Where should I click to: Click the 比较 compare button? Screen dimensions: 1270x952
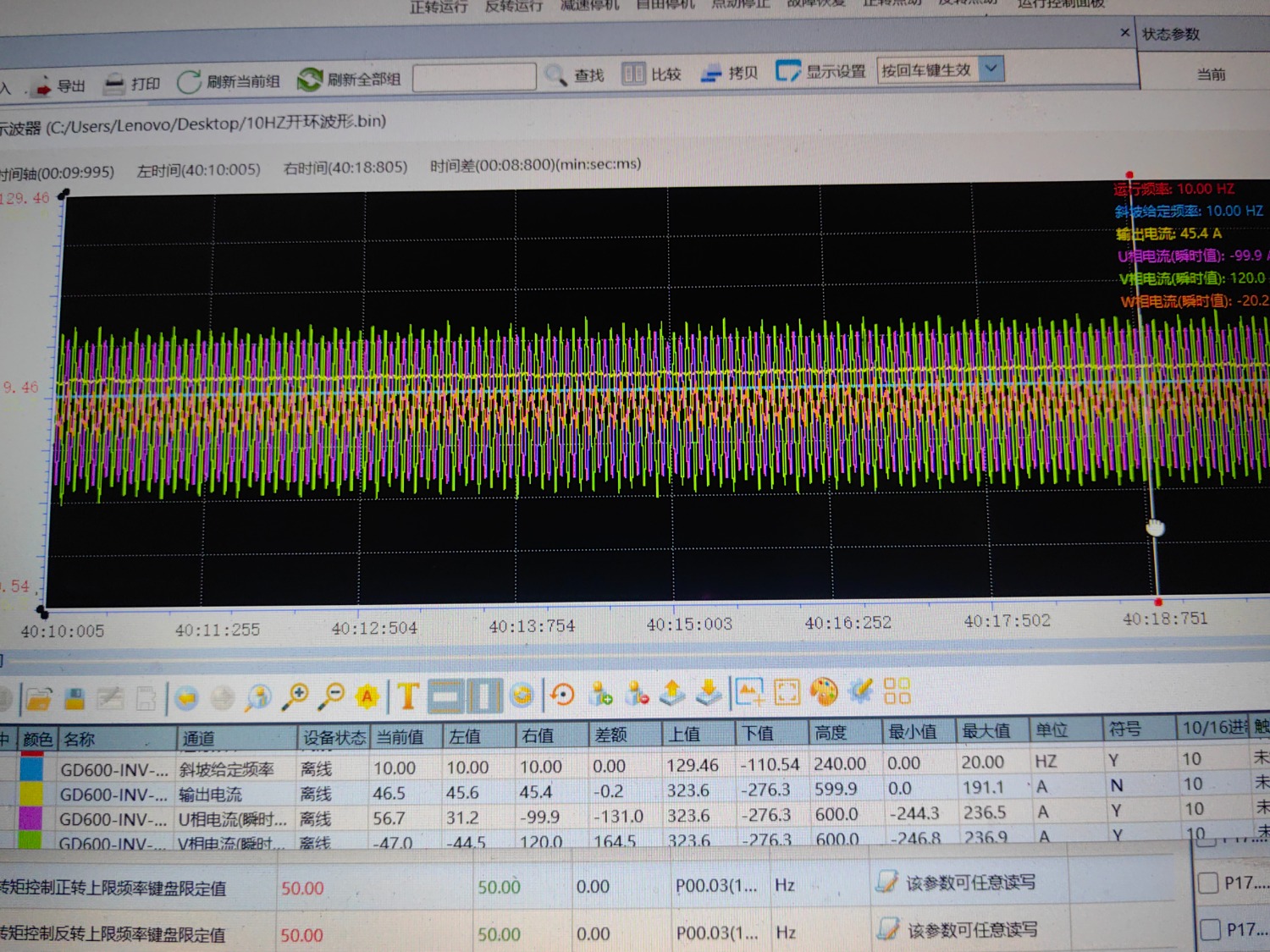pos(652,74)
